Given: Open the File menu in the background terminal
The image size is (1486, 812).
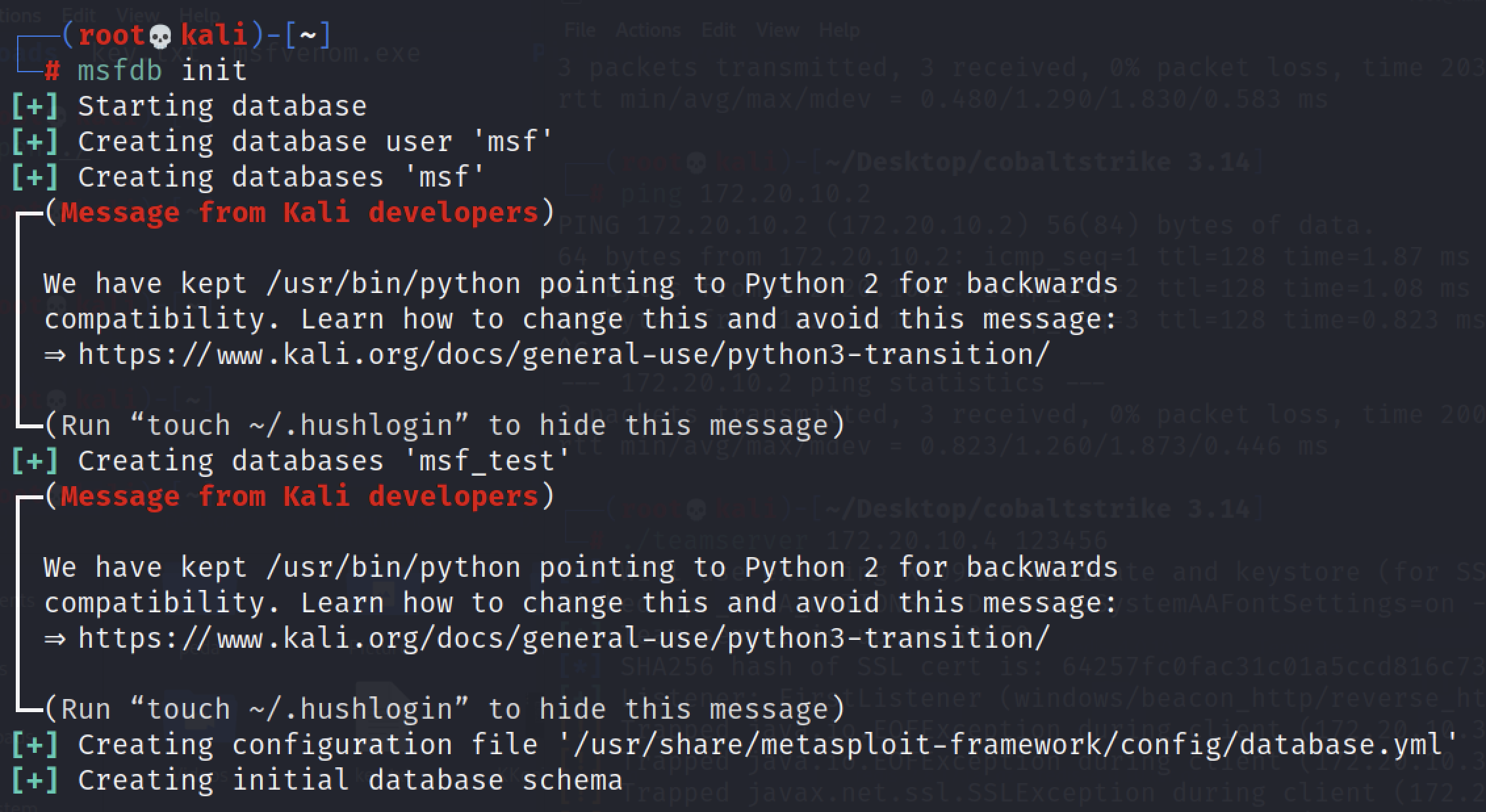Looking at the screenshot, I should tap(580, 30).
